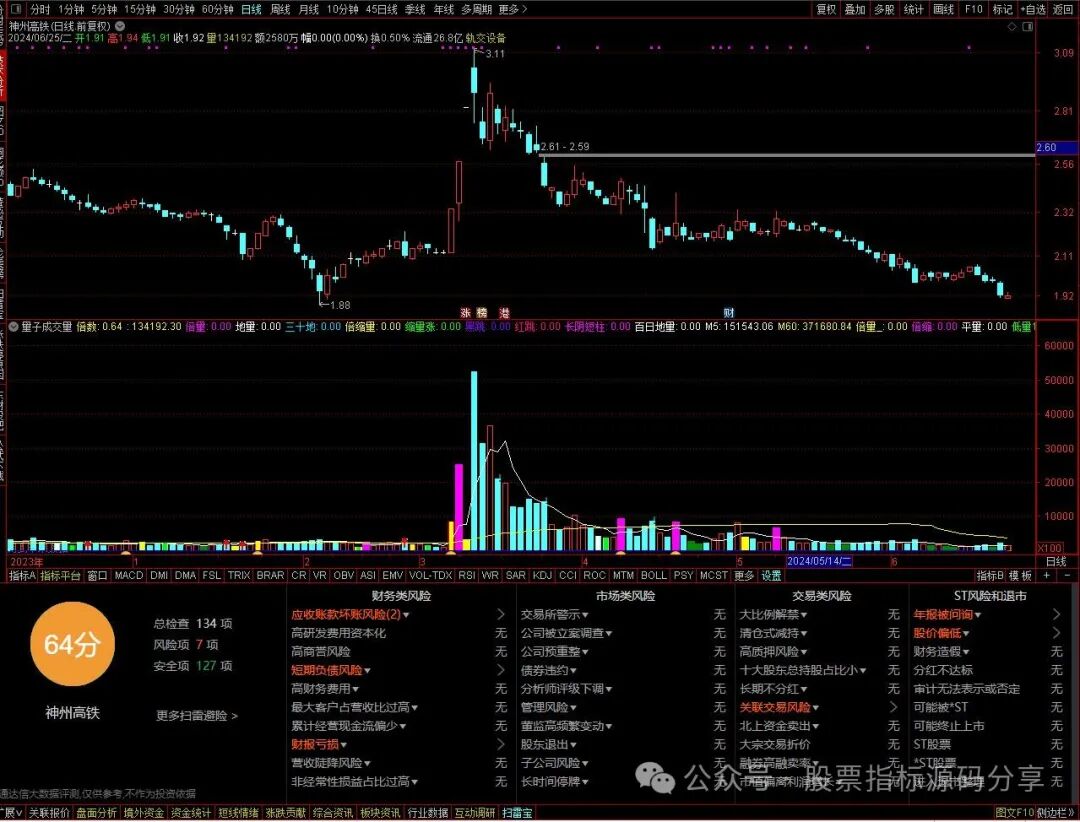The height and width of the screenshot is (822, 1080).
Task: Open the F10 company info
Action: pyautogui.click(x=973, y=9)
